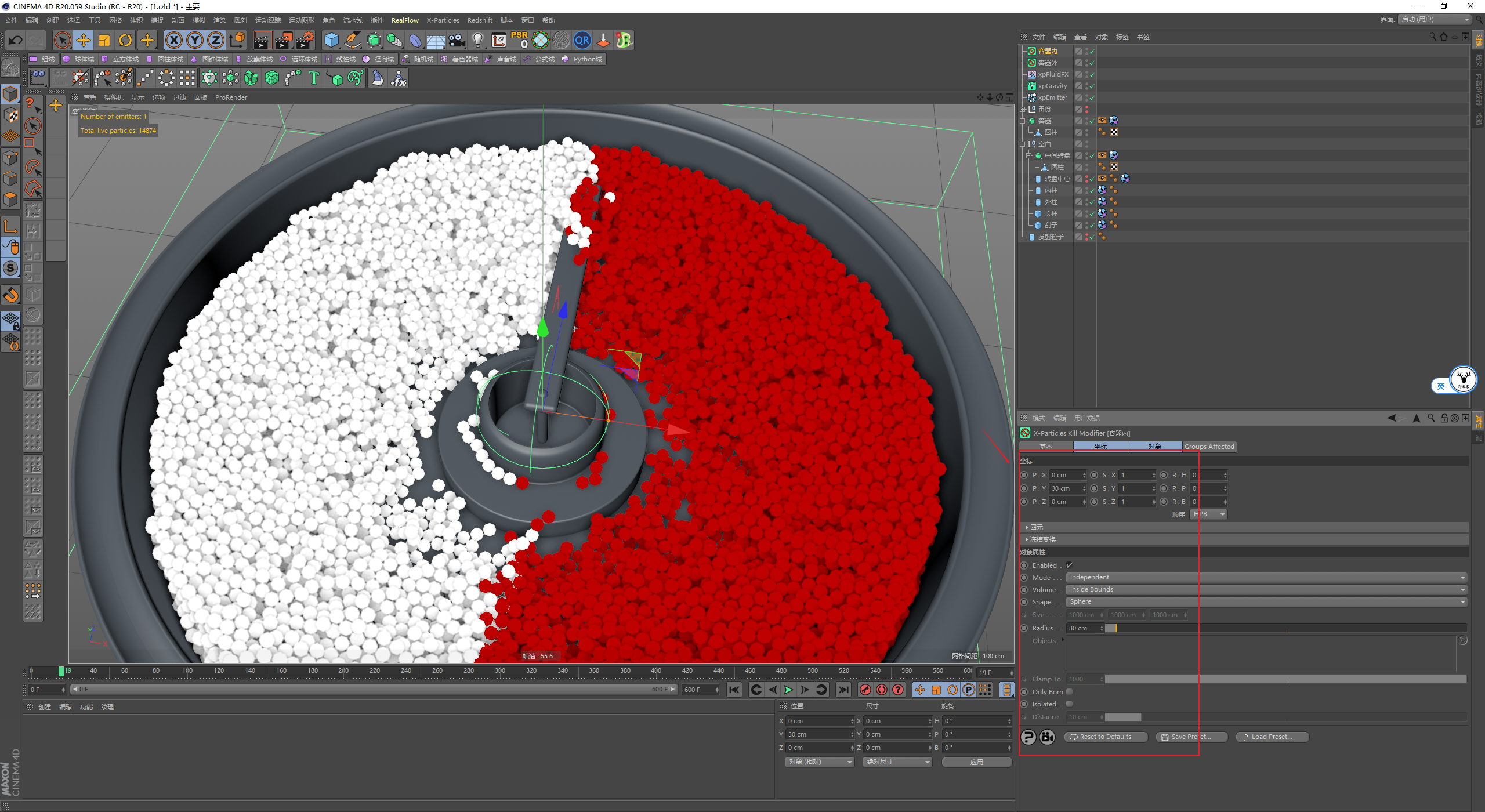
Task: Enable the Only Born checkbox
Action: point(1069,692)
